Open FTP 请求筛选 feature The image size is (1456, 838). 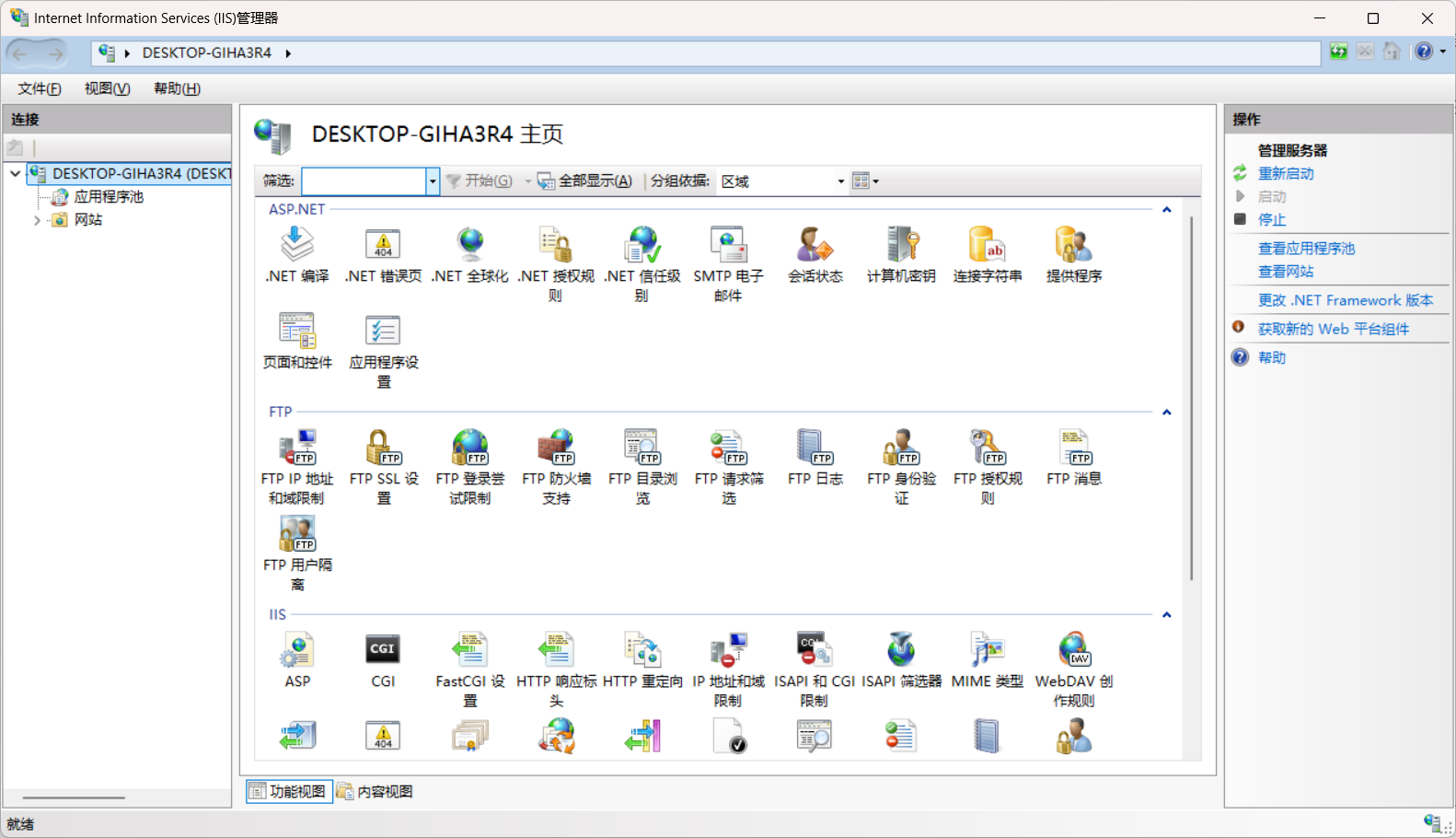tap(729, 467)
